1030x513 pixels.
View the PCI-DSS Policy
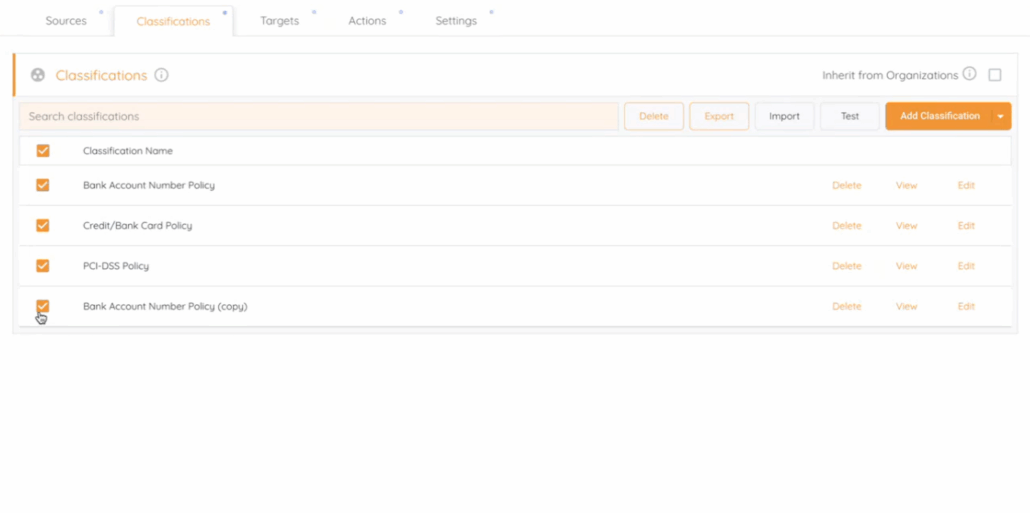click(906, 266)
